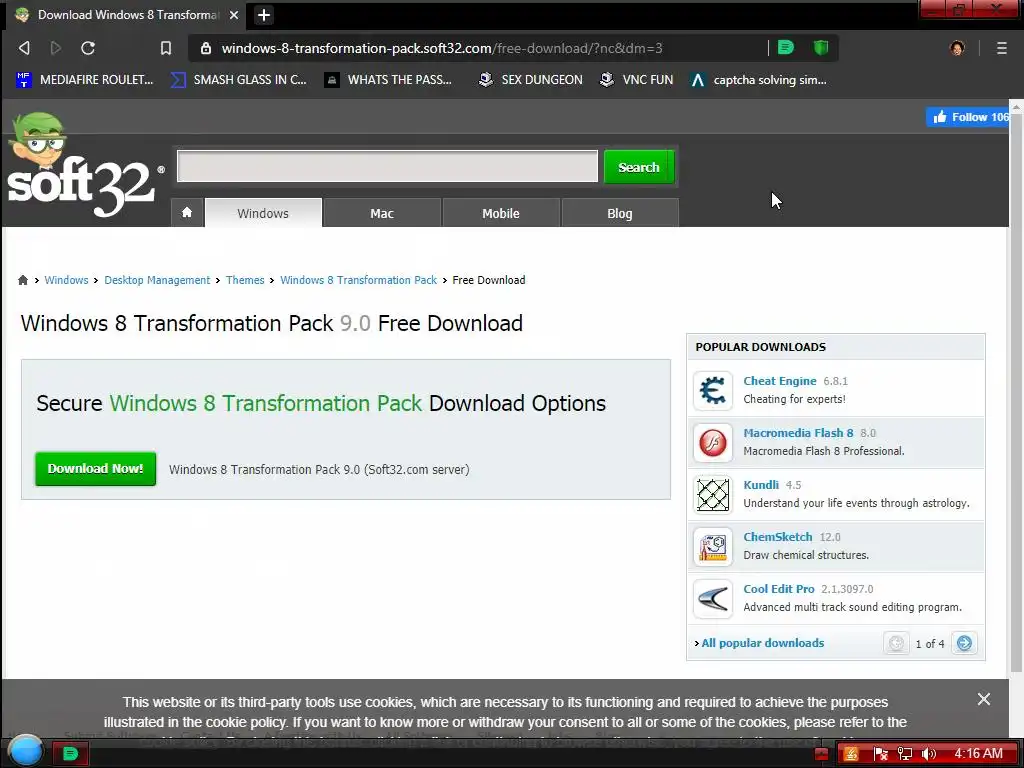Image resolution: width=1024 pixels, height=768 pixels.
Task: Open the Desktop Management breadcrumb link
Action: (157, 280)
